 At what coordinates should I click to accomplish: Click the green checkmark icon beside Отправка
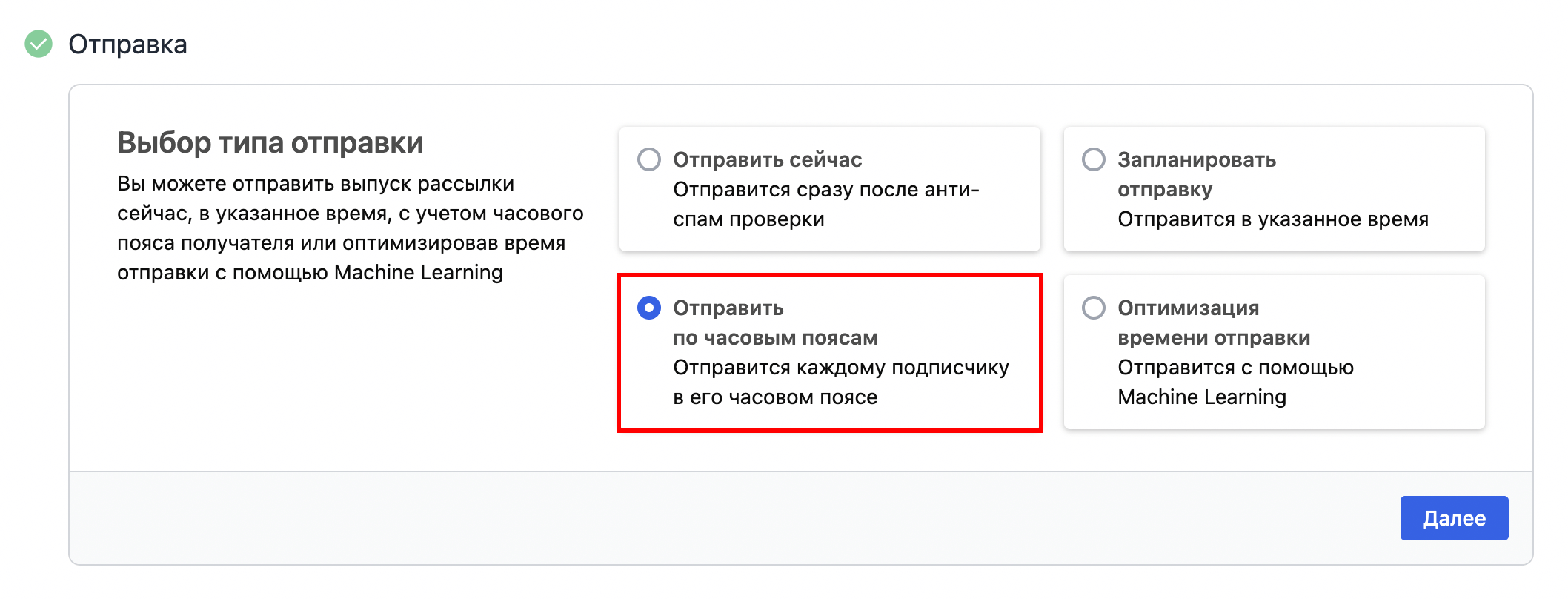coord(39,44)
